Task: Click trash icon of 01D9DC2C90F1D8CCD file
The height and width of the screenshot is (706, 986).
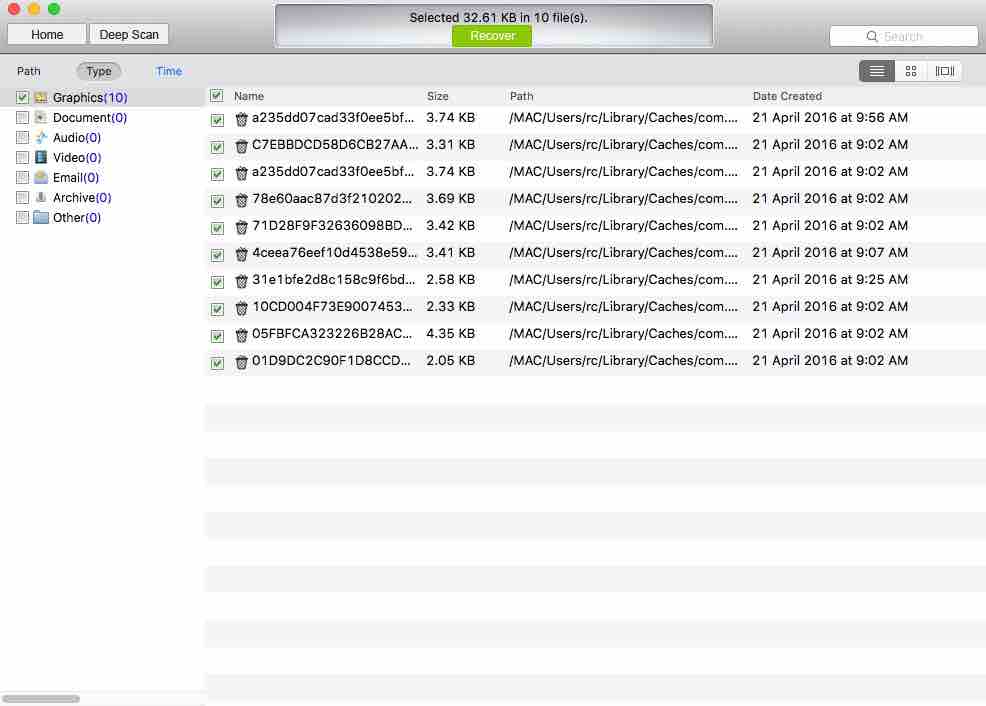Action: pyautogui.click(x=241, y=362)
